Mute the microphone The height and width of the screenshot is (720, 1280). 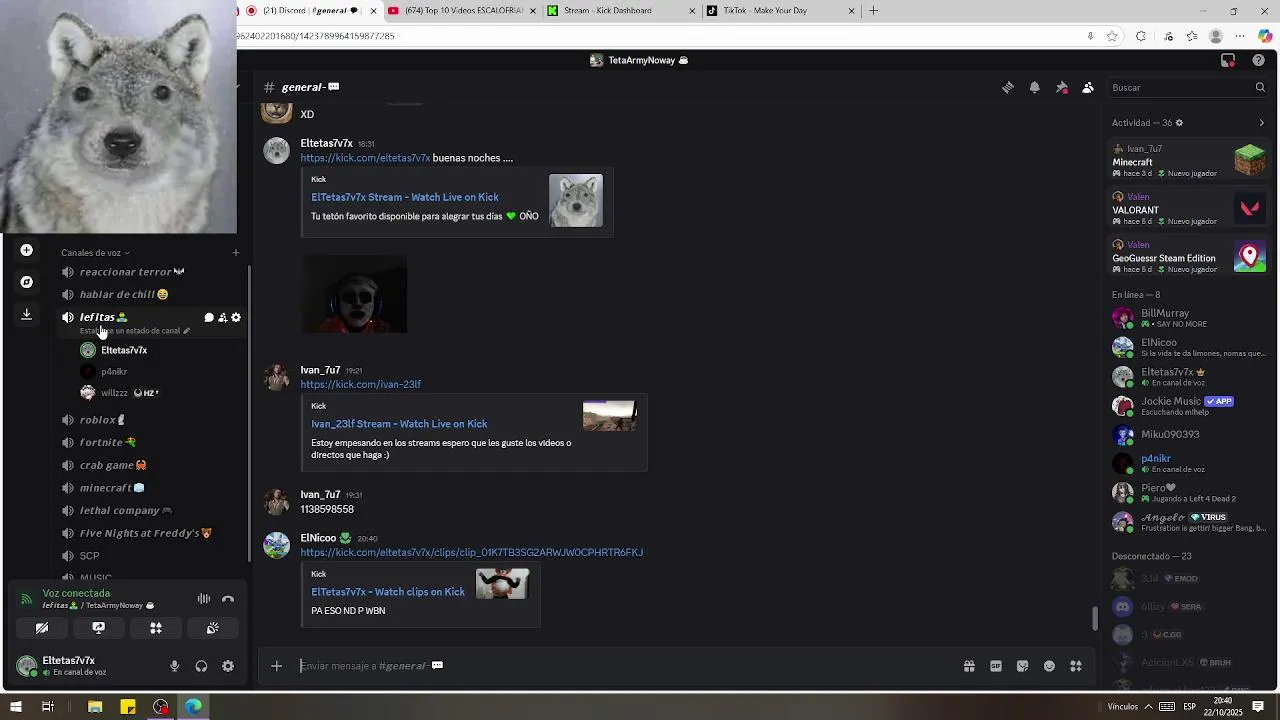(174, 666)
